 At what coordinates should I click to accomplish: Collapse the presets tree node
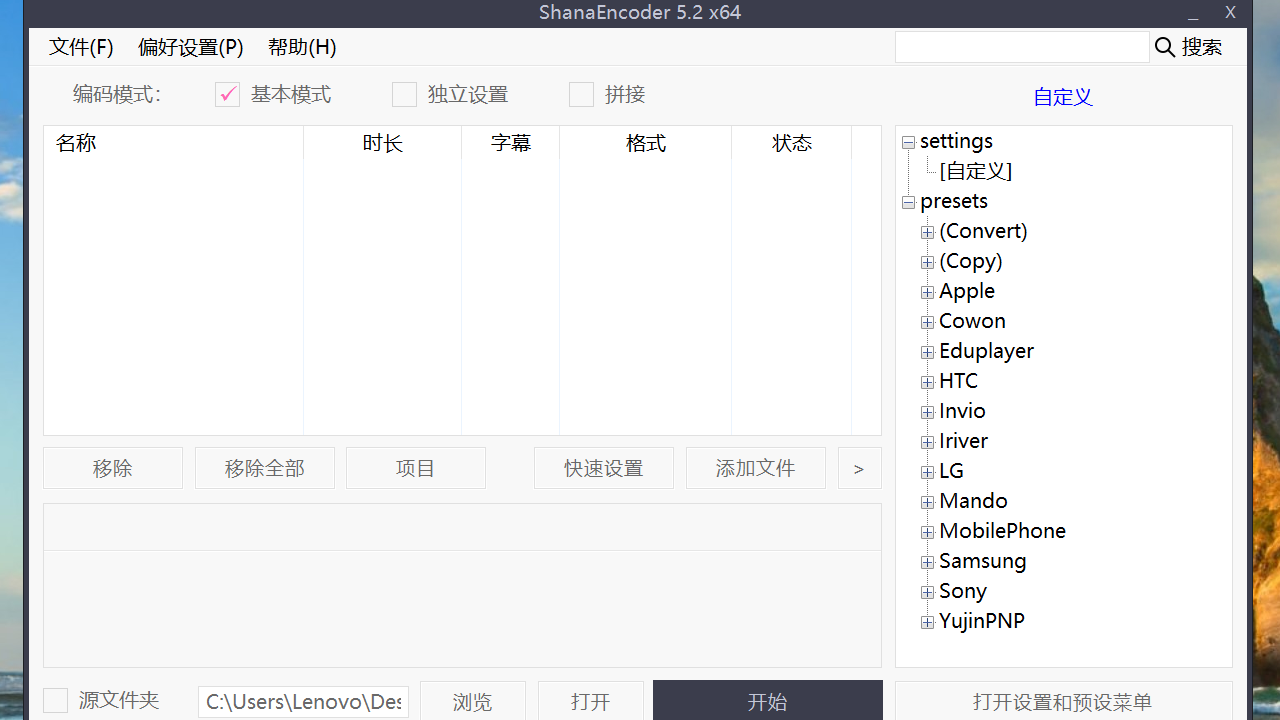pos(908,202)
